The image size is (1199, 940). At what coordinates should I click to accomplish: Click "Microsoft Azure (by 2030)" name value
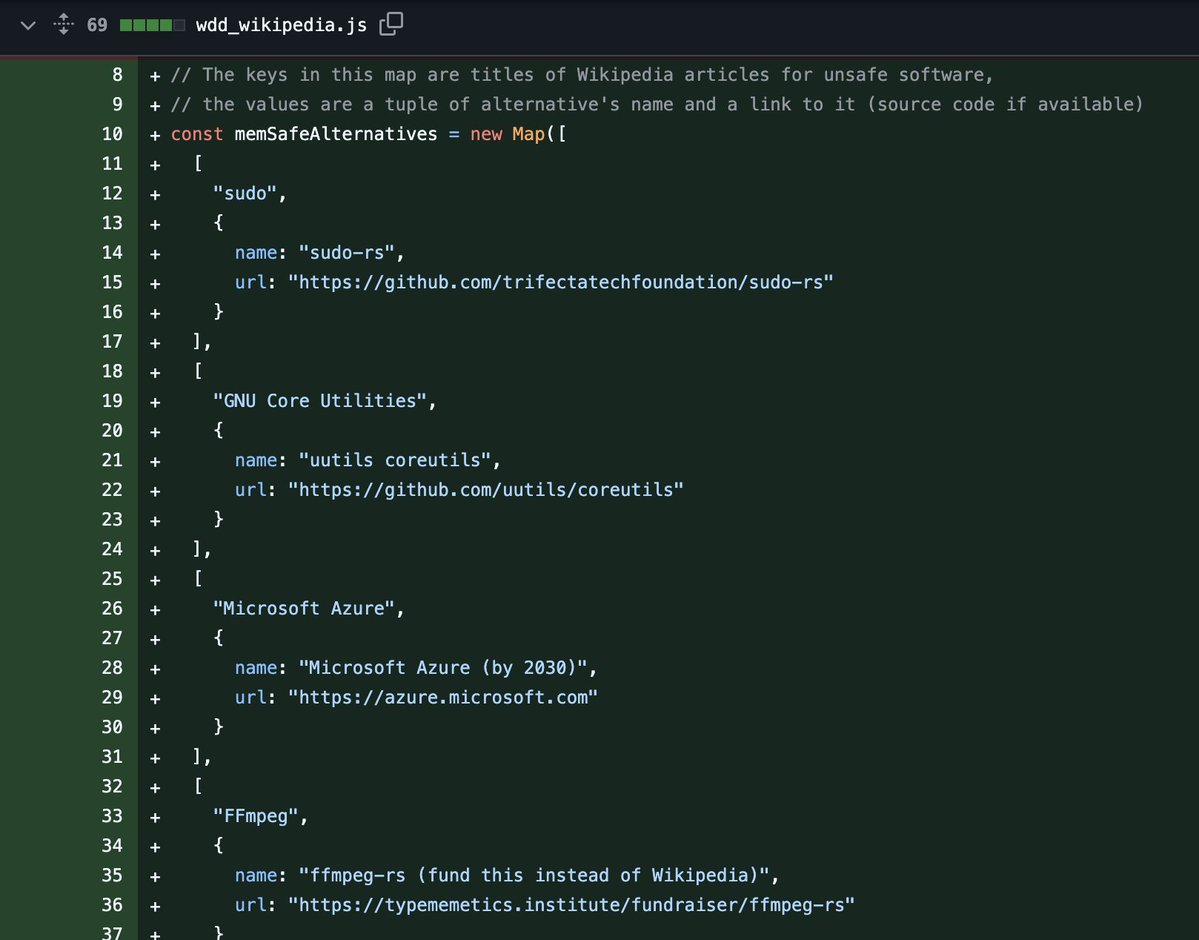(443, 668)
